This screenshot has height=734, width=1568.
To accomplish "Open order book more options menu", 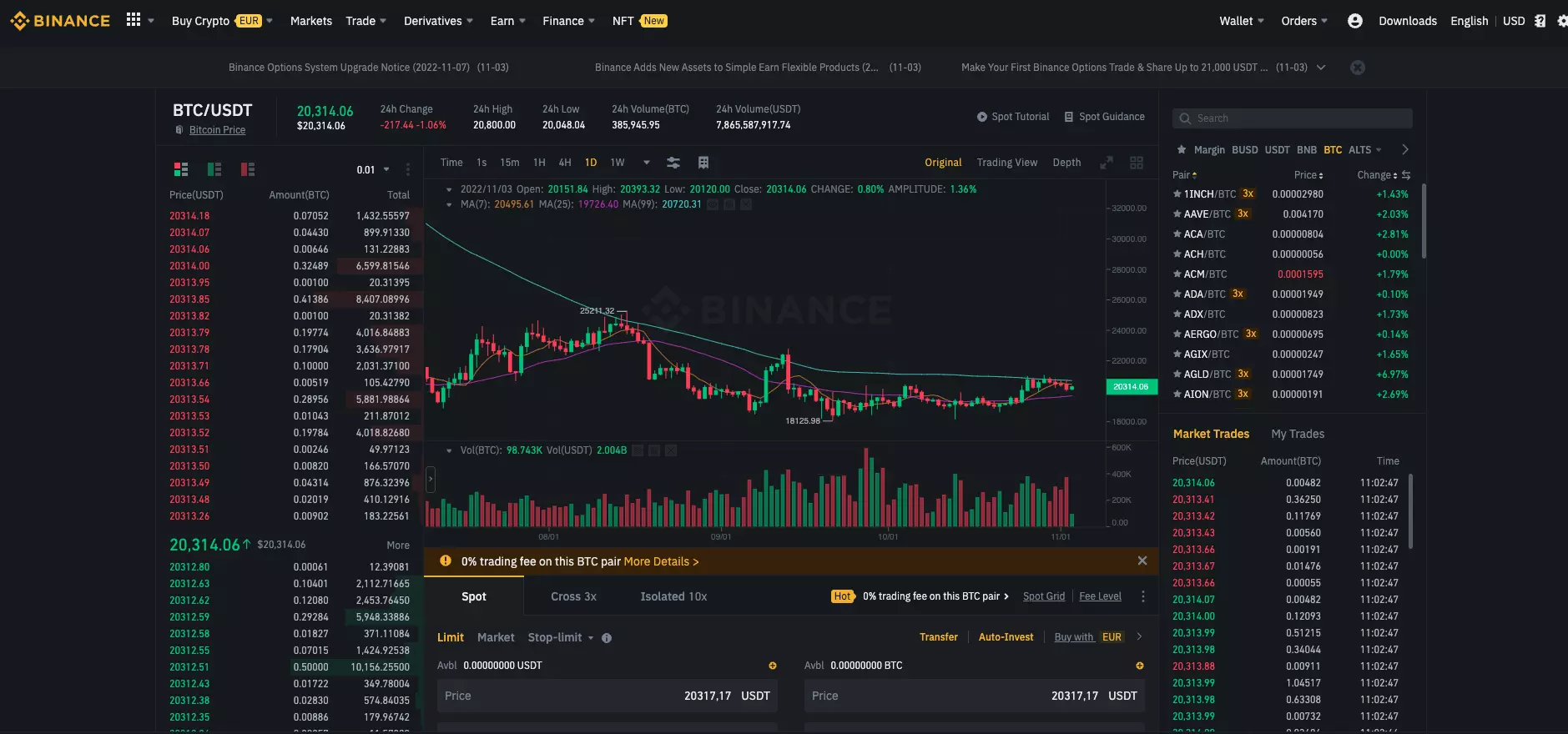I will click(x=408, y=169).
